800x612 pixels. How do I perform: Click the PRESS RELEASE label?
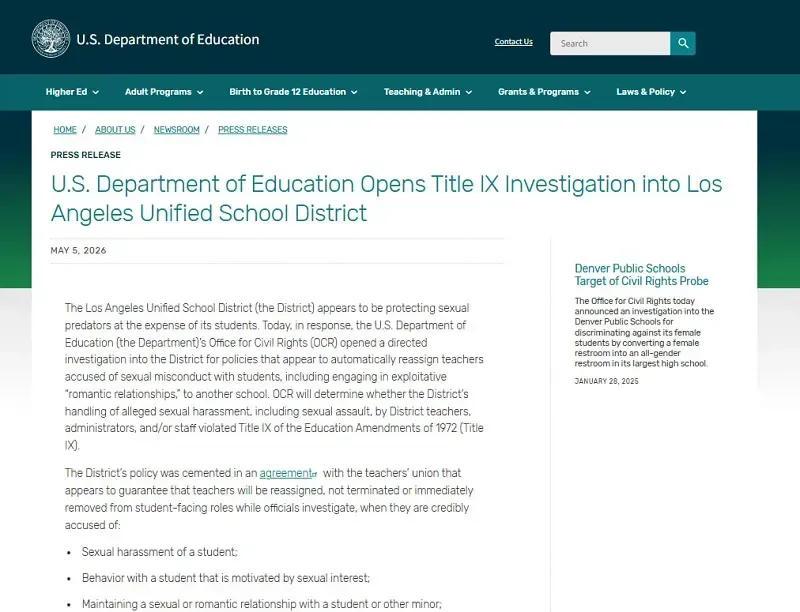[86, 155]
